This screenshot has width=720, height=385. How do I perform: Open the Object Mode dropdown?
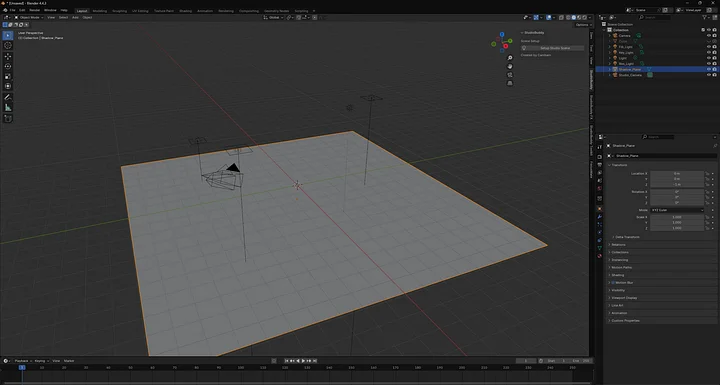click(29, 17)
